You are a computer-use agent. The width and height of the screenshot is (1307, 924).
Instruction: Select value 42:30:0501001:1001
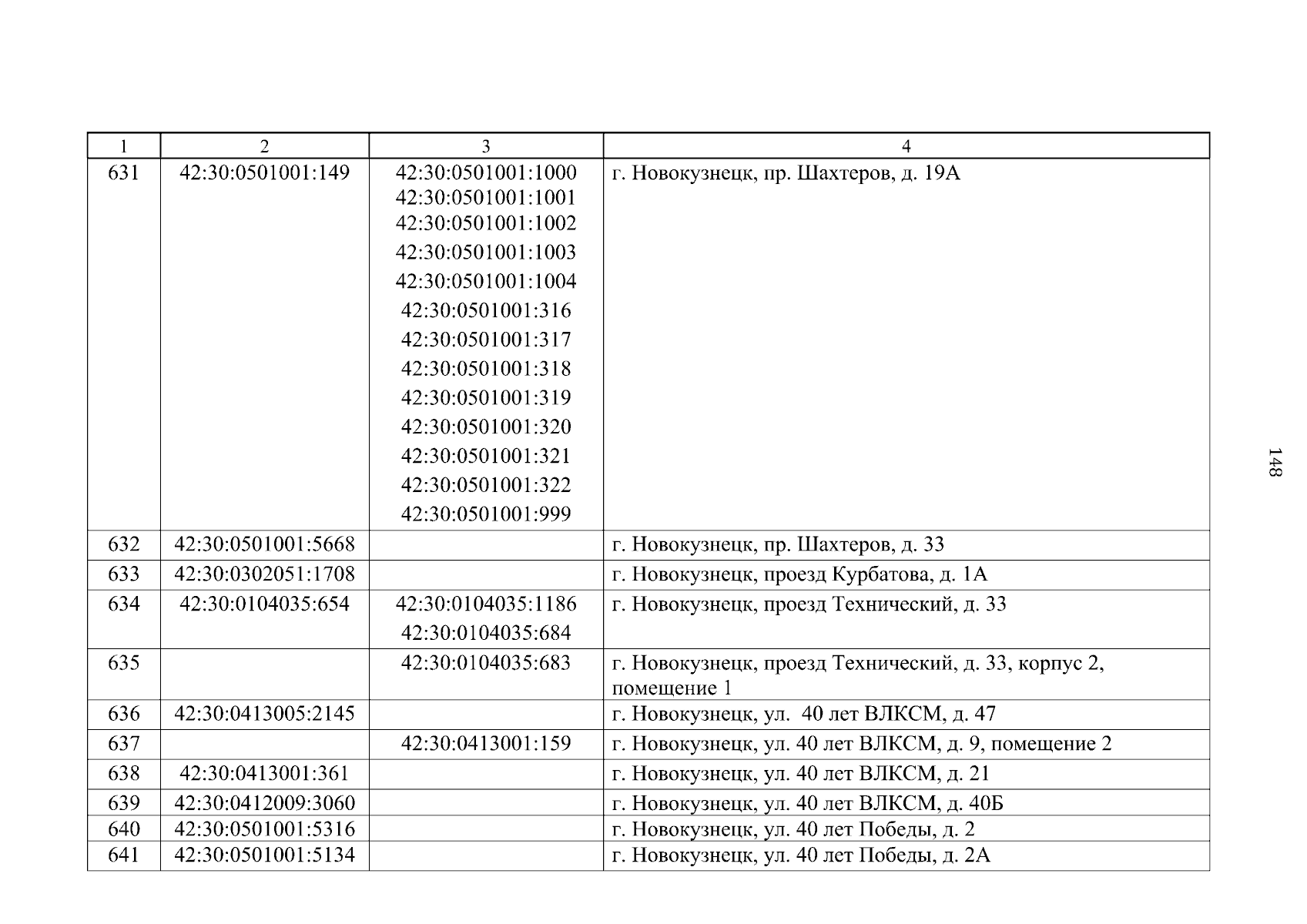coord(486,198)
